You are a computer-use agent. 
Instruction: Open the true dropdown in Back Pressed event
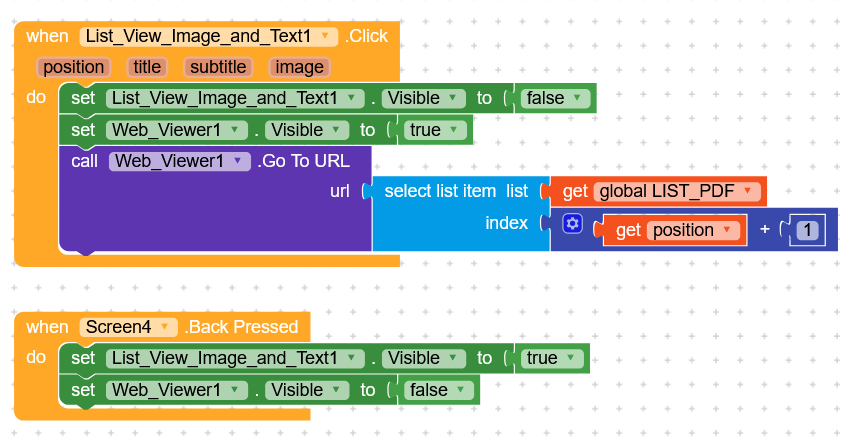pyautogui.click(x=573, y=358)
